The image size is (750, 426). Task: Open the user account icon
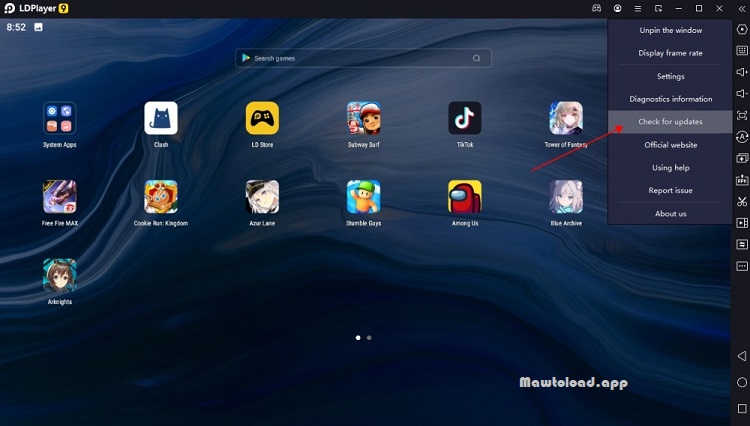618,8
